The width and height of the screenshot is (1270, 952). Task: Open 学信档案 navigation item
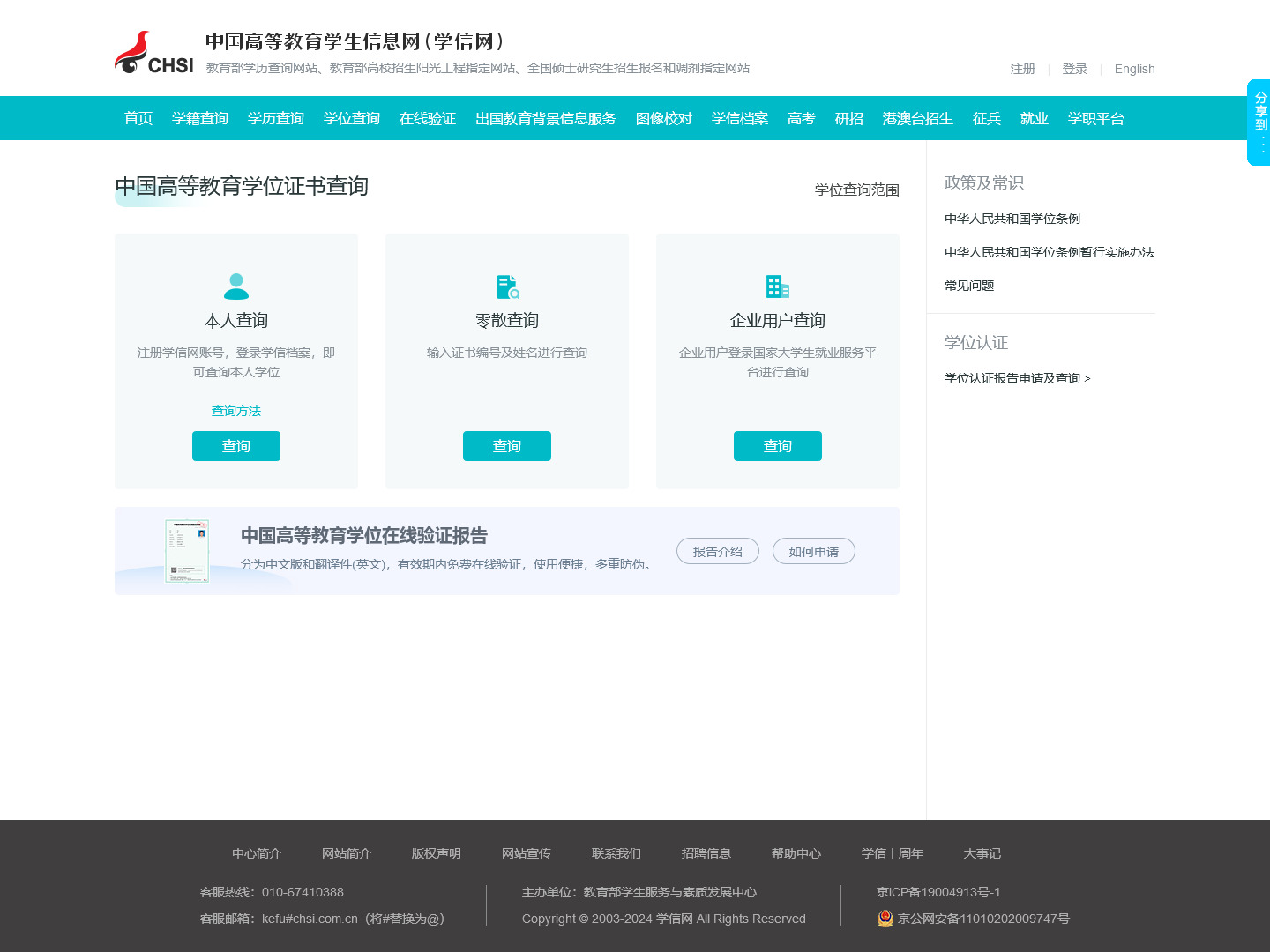[x=740, y=118]
